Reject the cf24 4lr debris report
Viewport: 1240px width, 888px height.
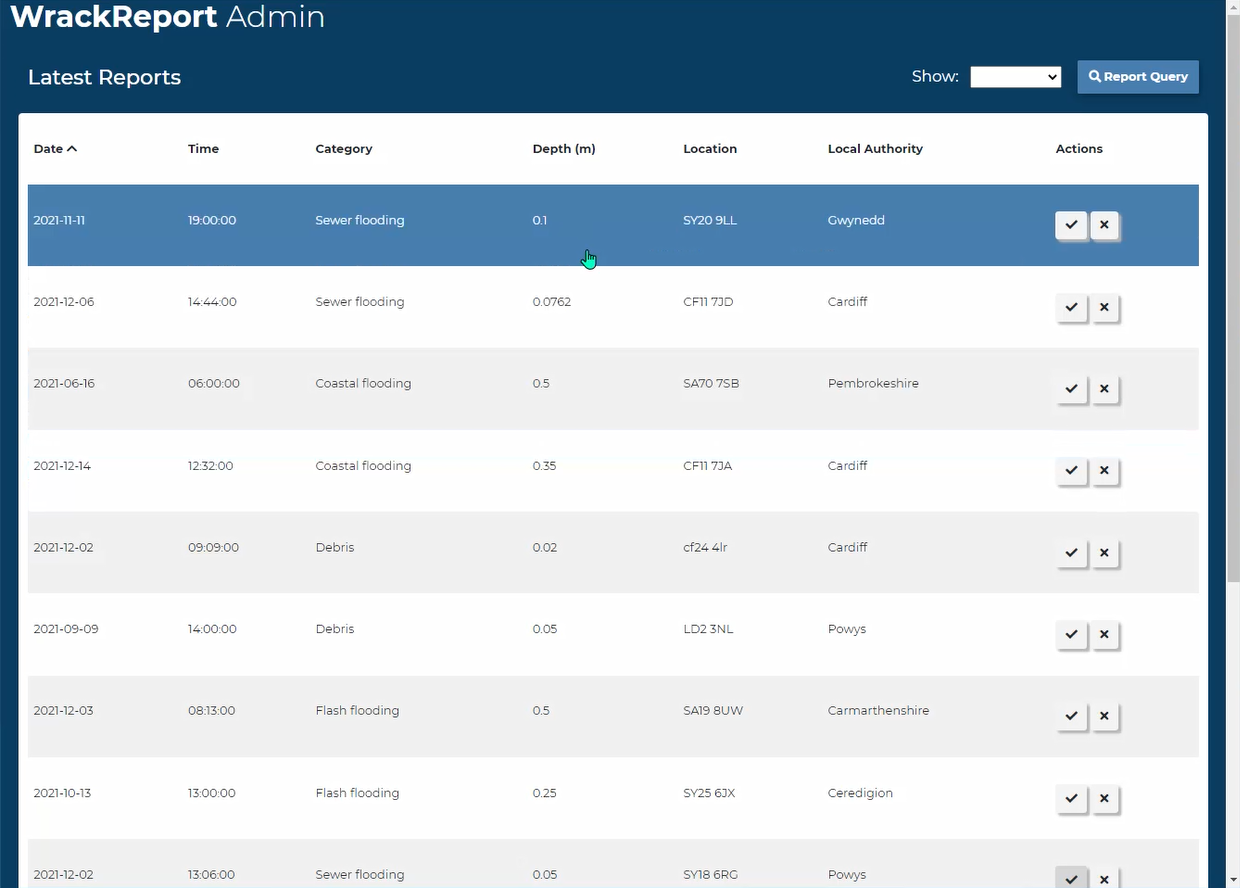click(1104, 553)
